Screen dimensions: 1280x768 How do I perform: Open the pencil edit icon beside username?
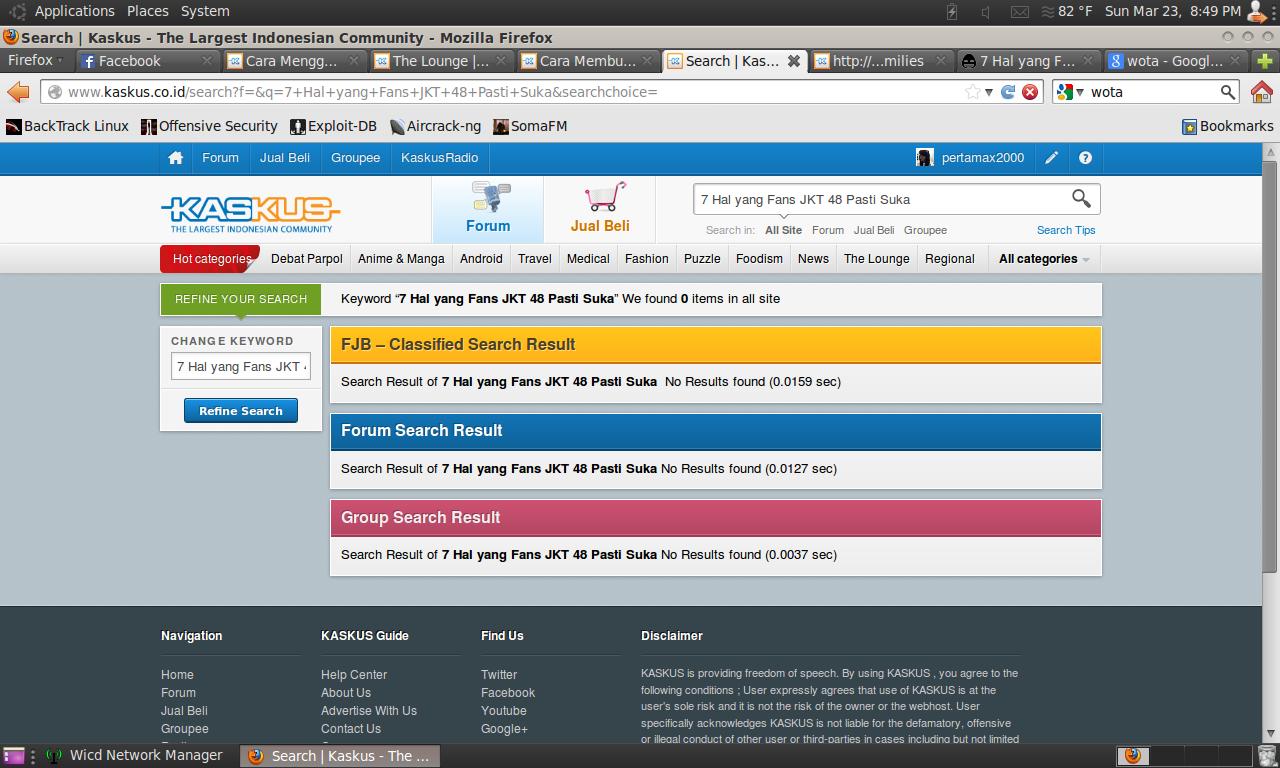click(x=1052, y=158)
